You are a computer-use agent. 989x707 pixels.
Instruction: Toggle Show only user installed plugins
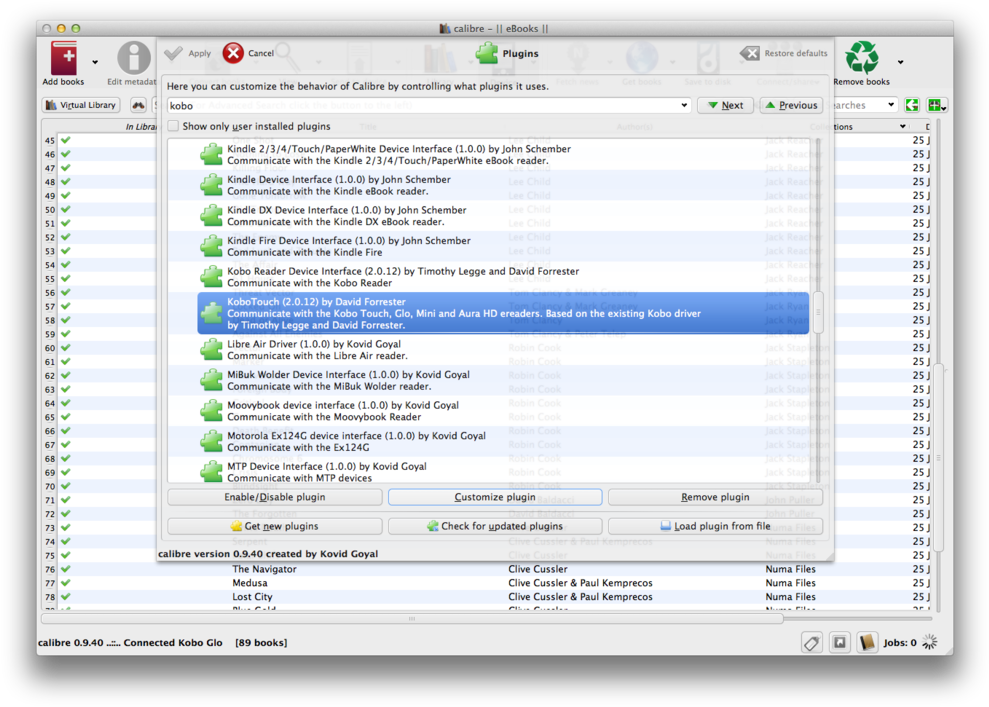[x=173, y=126]
